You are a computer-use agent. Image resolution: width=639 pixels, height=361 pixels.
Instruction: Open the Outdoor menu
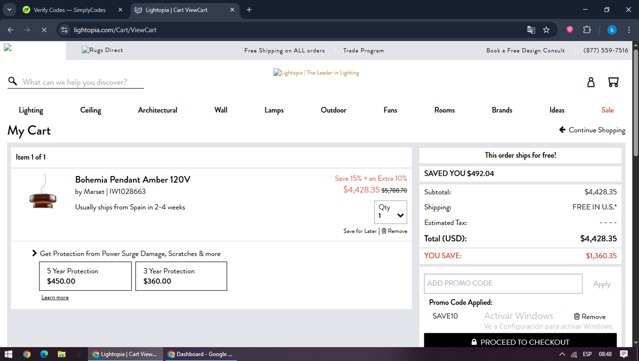(x=333, y=110)
